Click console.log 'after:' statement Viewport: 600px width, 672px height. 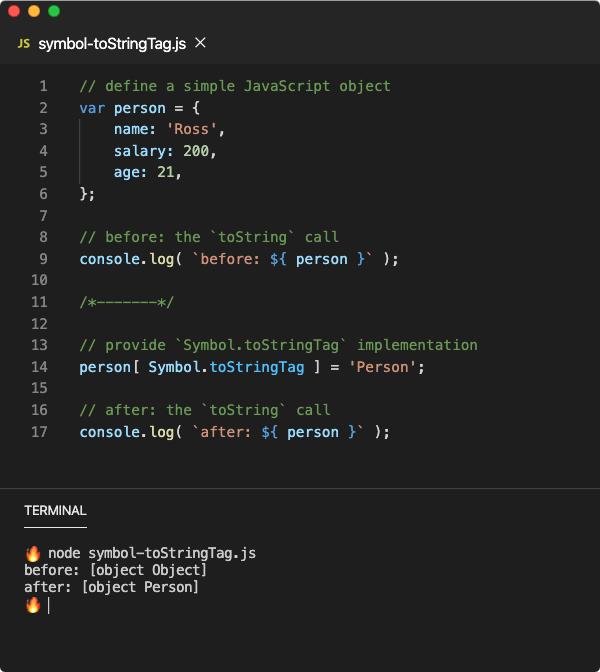(x=235, y=432)
